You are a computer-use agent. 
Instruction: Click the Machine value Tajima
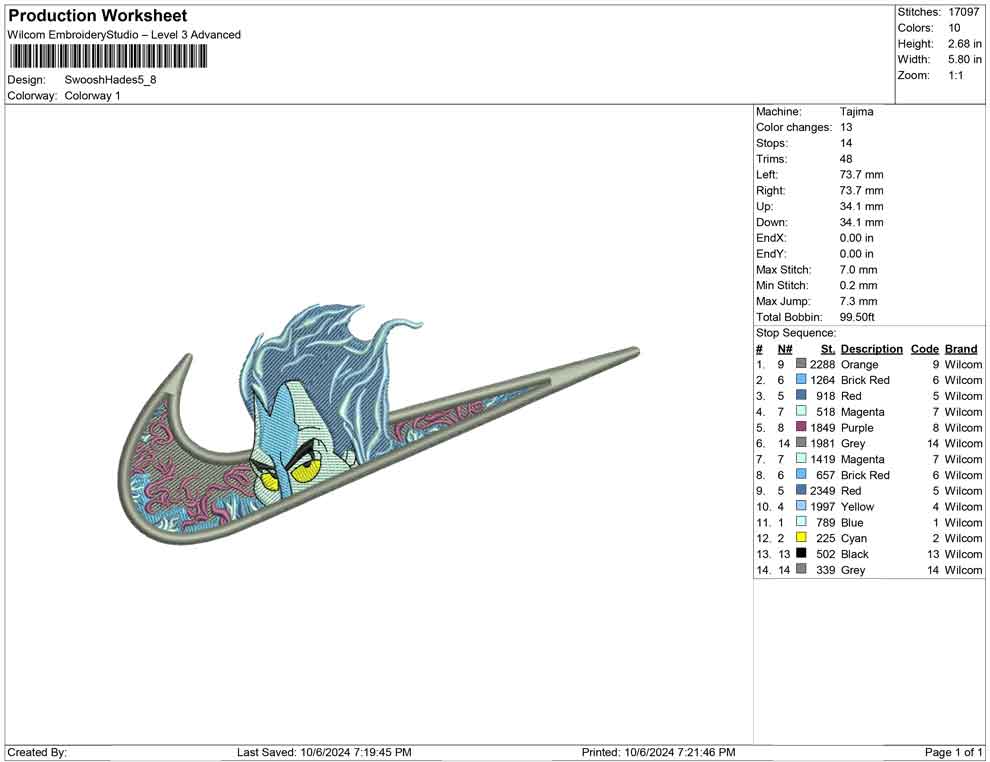856,111
